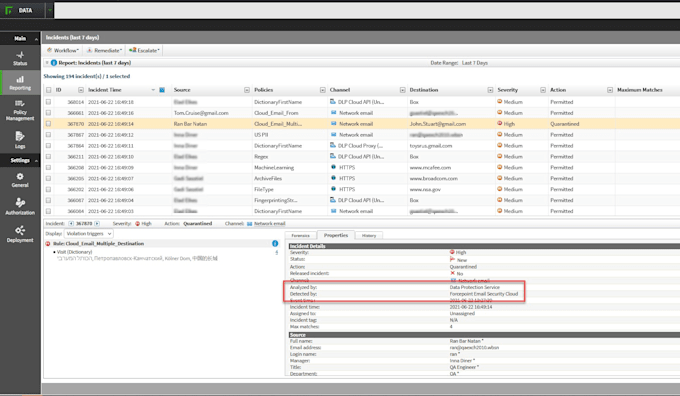Click the DLP Cloud API icon in row 368014

tap(333, 101)
